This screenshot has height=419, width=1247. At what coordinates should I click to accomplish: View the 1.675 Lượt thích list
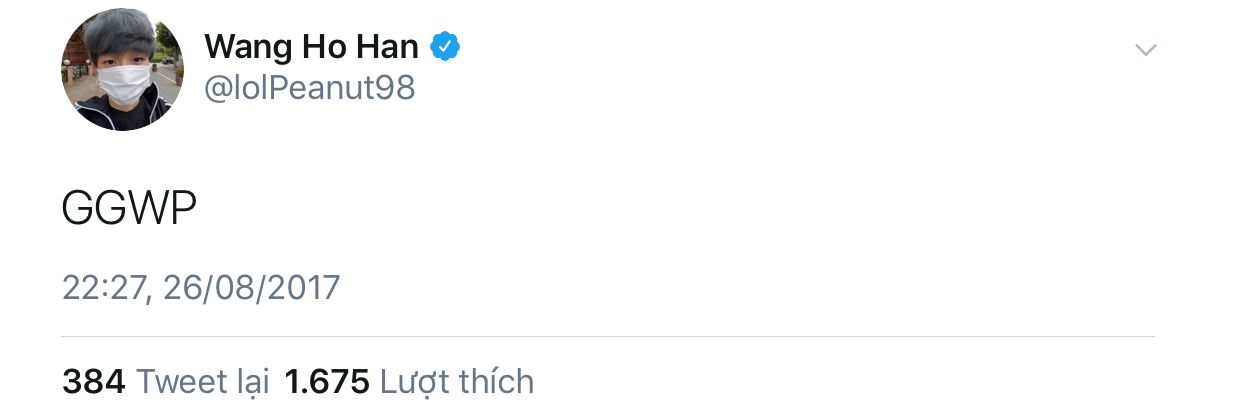coord(409,381)
